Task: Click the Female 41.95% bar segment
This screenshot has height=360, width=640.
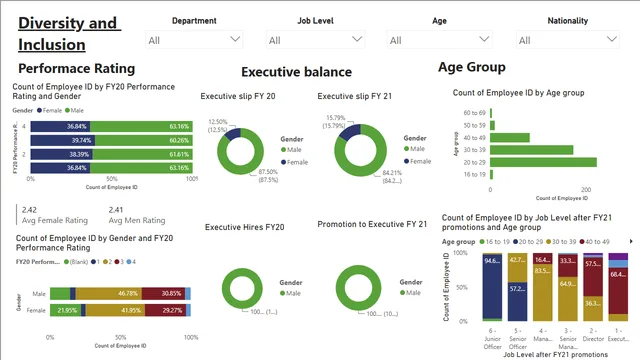Action: pos(116,310)
